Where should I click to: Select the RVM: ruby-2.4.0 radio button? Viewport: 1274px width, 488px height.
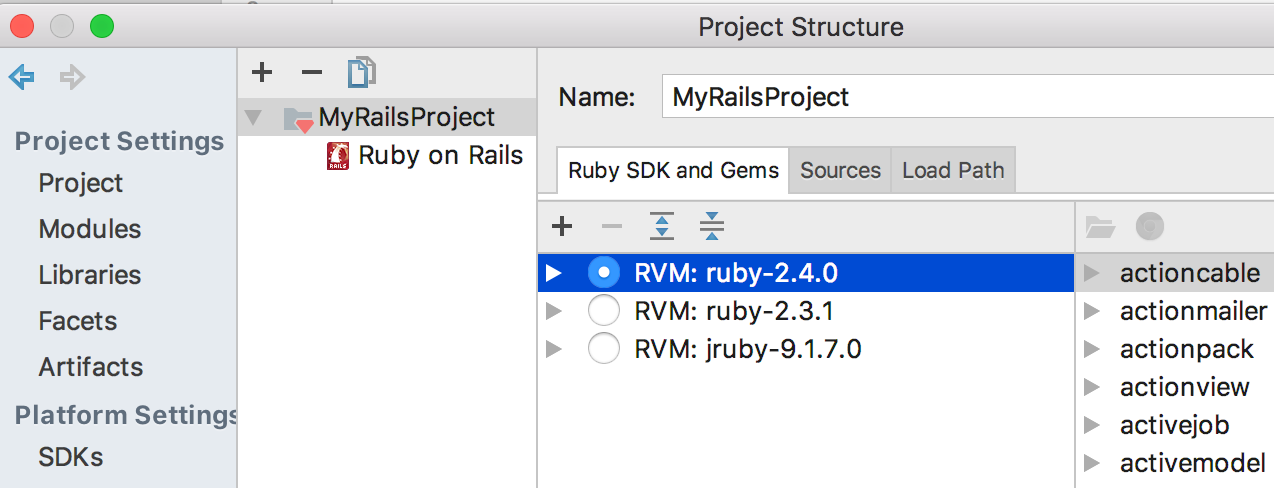click(x=604, y=272)
